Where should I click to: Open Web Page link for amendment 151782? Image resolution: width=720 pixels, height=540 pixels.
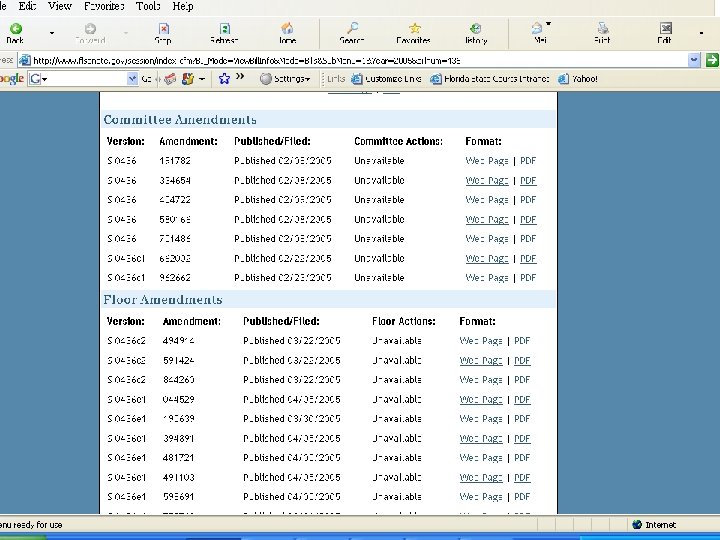click(486, 161)
